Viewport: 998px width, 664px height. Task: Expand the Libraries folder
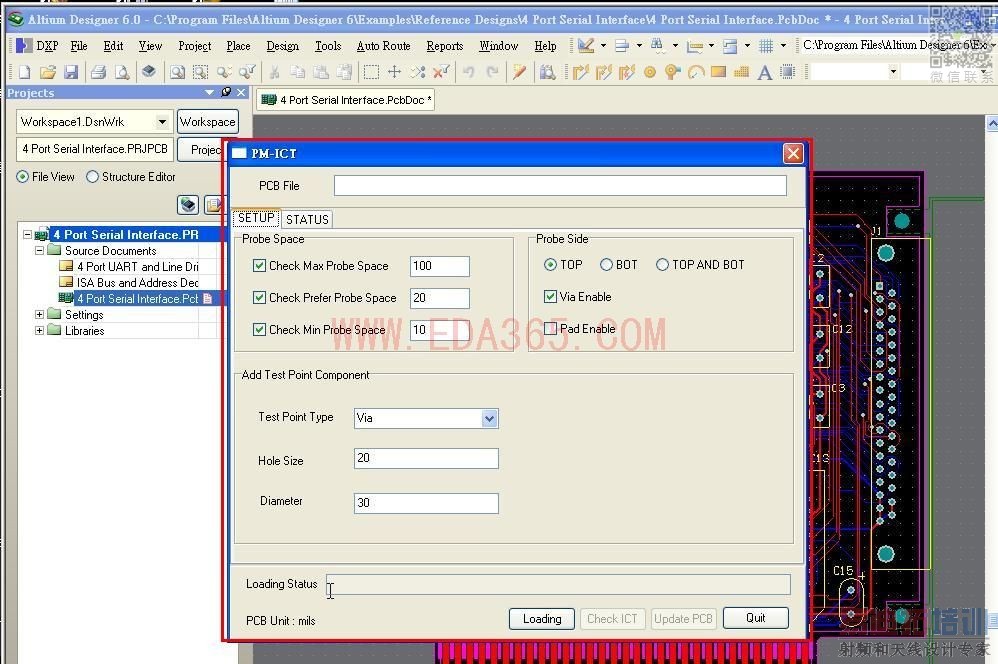[39, 330]
